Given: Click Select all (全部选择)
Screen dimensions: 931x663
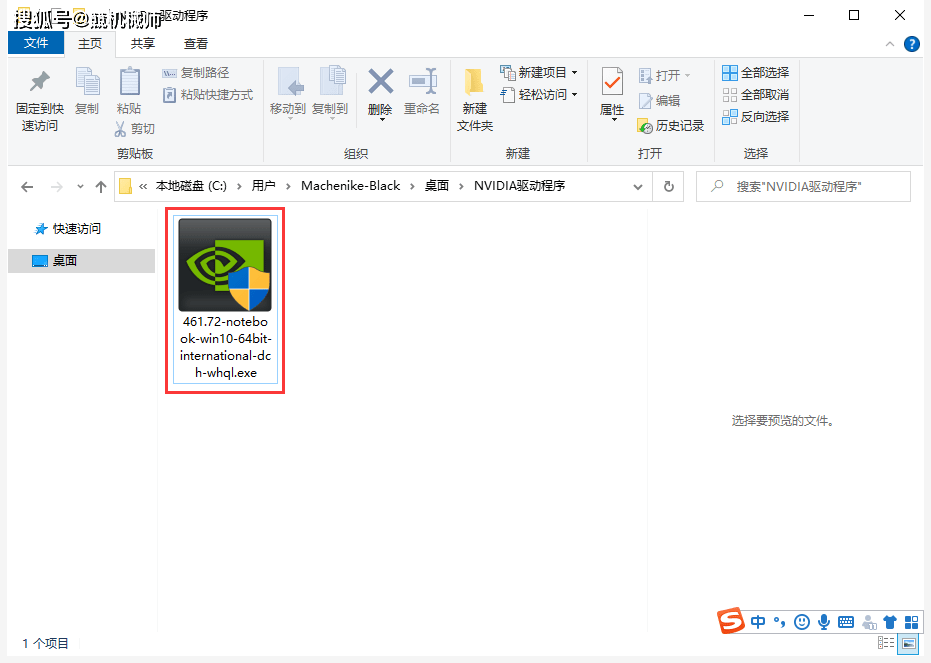Looking at the screenshot, I should [755, 72].
